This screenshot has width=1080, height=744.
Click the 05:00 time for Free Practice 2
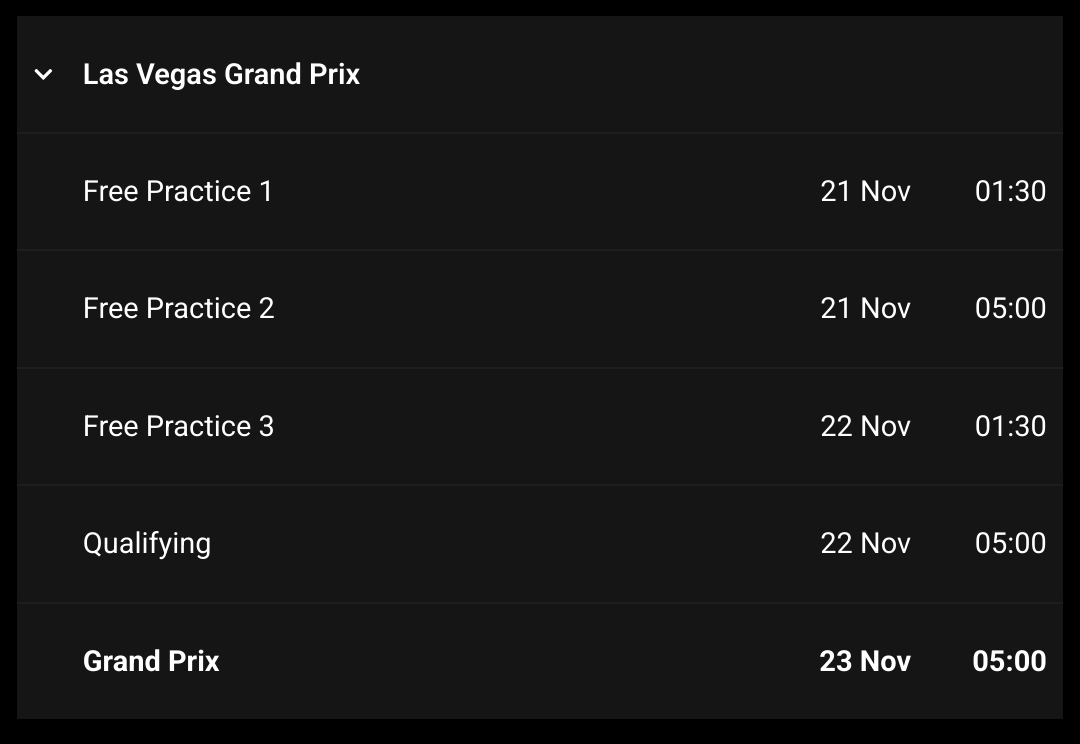pos(1010,308)
